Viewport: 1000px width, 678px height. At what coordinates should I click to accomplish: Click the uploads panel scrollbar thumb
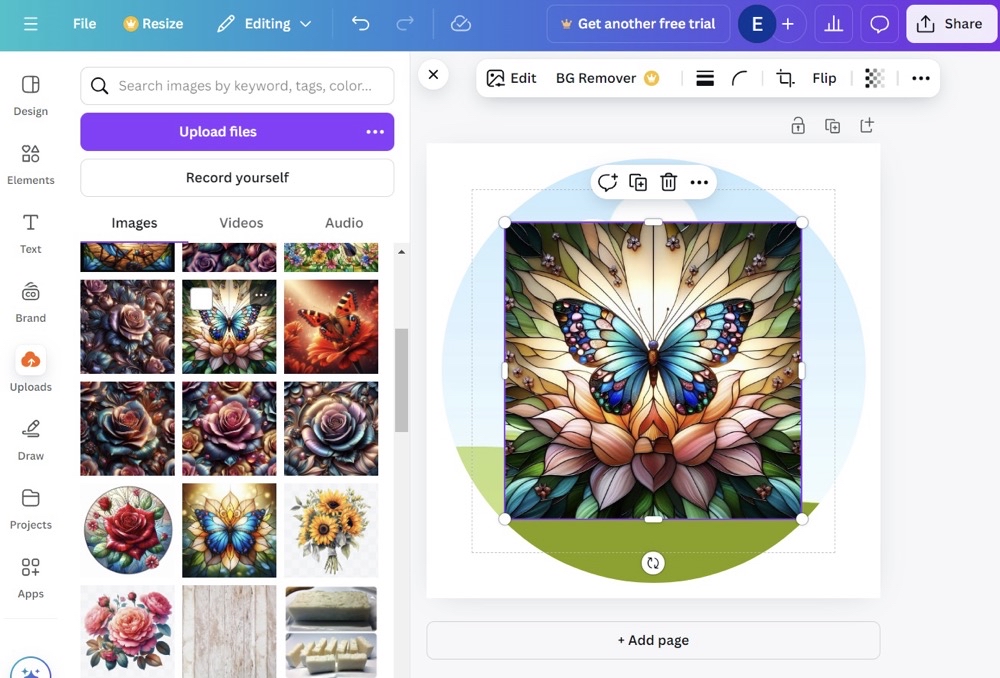coord(401,380)
